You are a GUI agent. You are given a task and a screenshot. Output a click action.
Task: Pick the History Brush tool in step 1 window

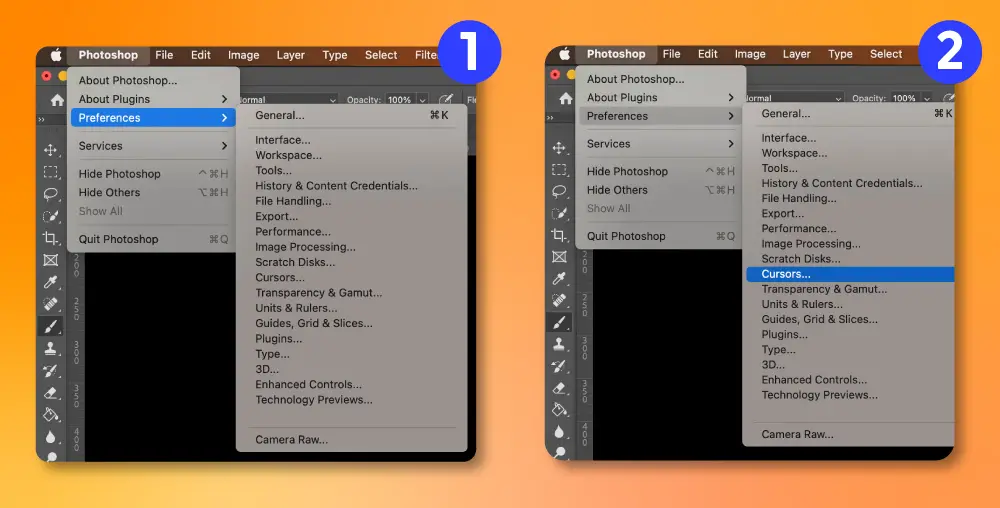pos(50,371)
